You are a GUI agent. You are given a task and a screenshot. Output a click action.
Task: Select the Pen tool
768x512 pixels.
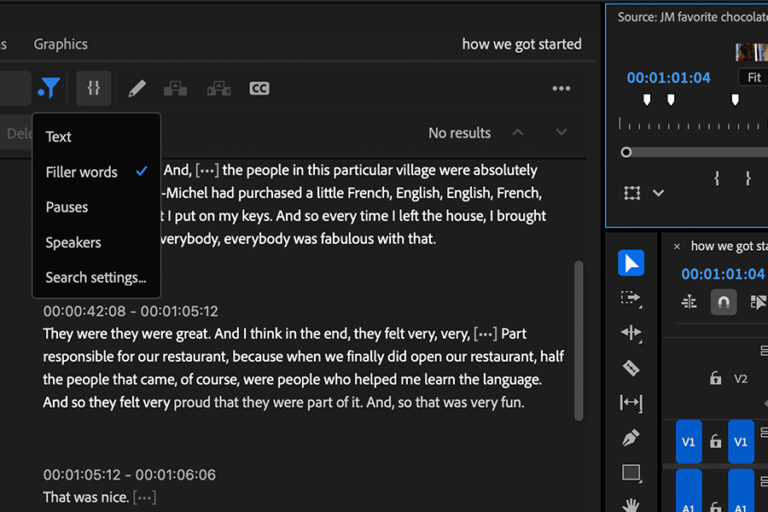coord(631,438)
